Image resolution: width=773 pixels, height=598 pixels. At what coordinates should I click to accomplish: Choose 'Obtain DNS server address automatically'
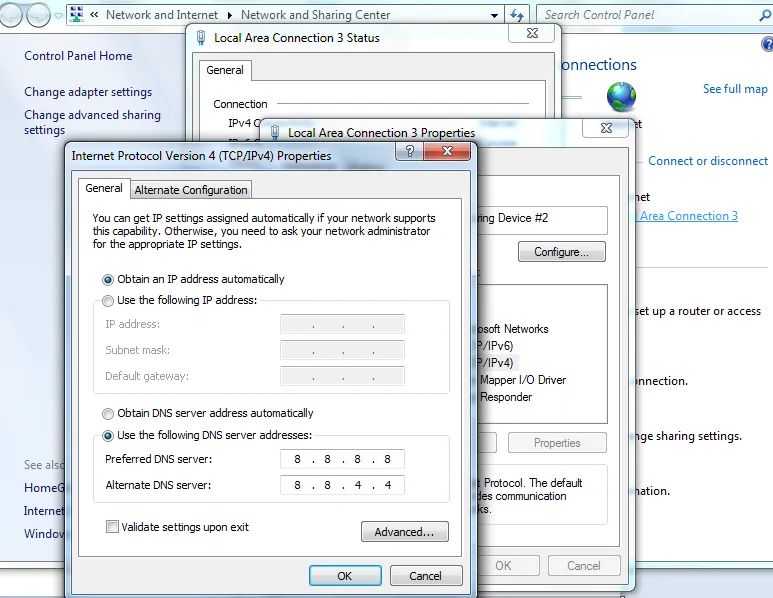coord(108,413)
